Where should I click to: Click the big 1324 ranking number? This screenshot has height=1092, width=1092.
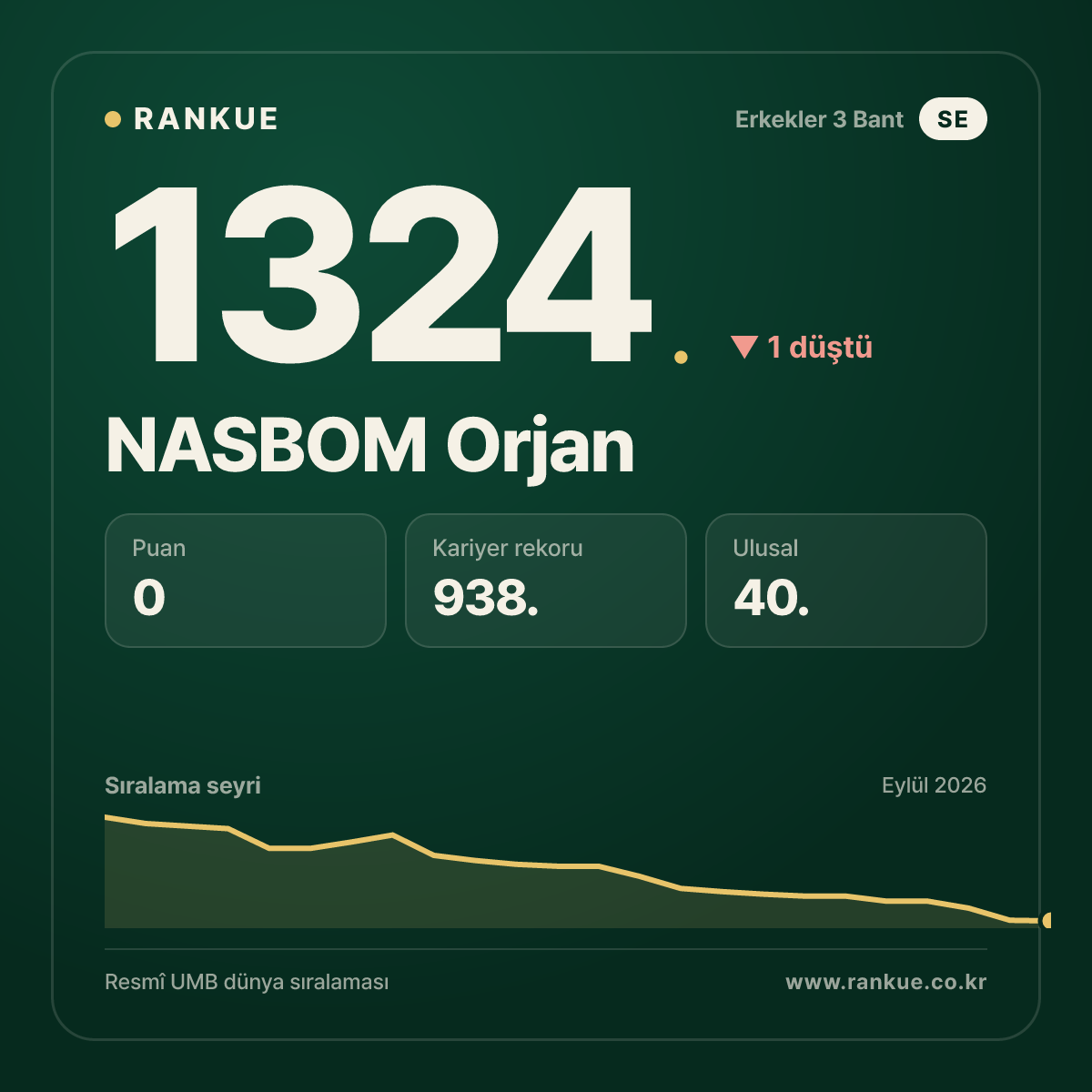pos(382,273)
